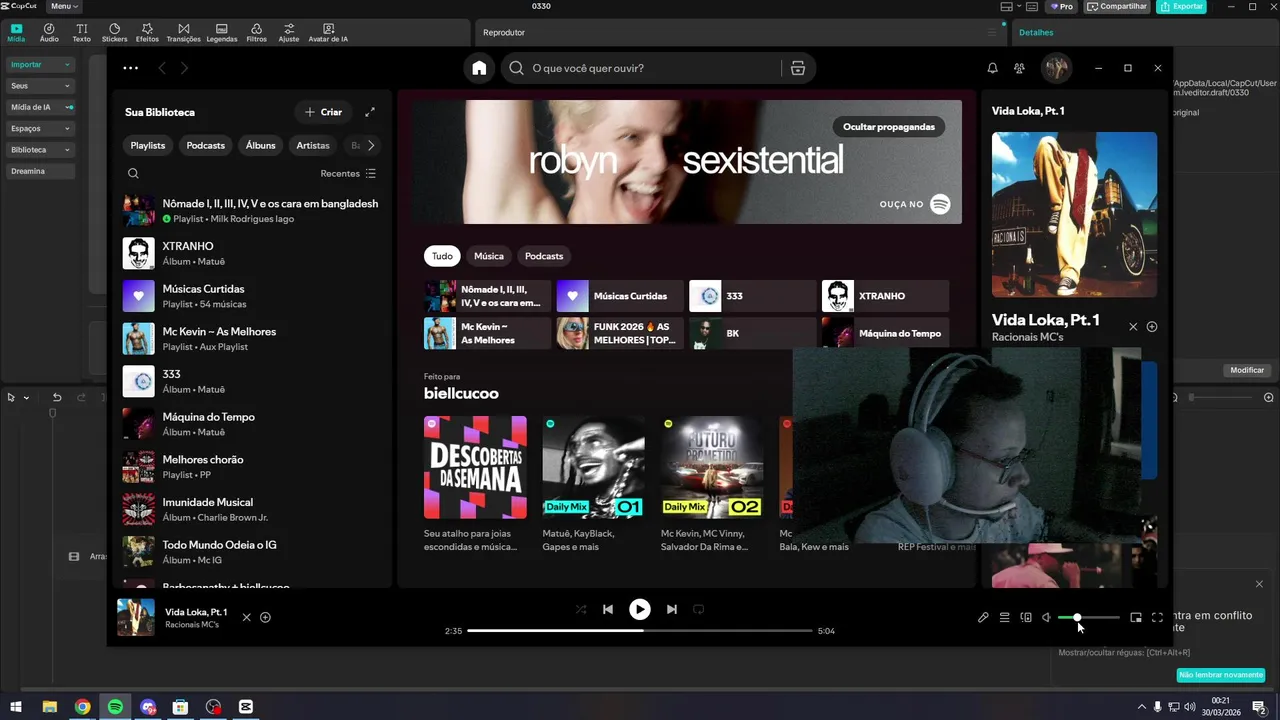Select the Música filter chip
The height and width of the screenshot is (720, 1280).
click(488, 256)
